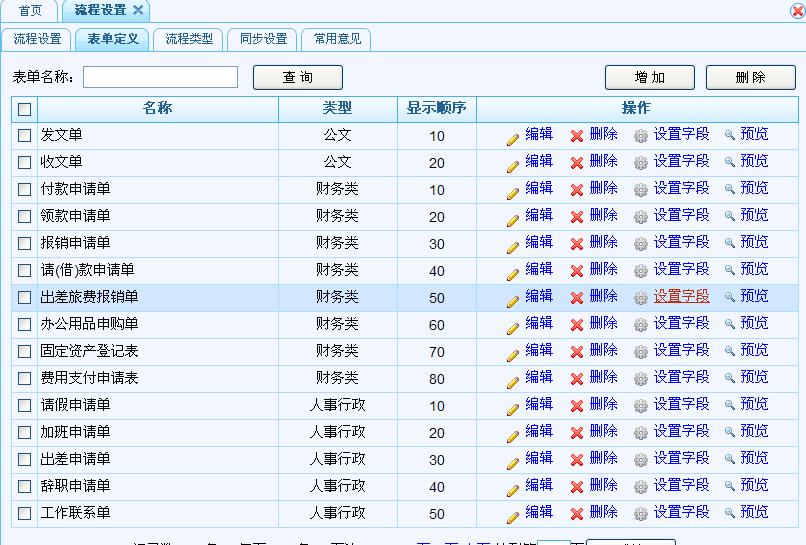Open the 常用意见 tab

[x=336, y=39]
